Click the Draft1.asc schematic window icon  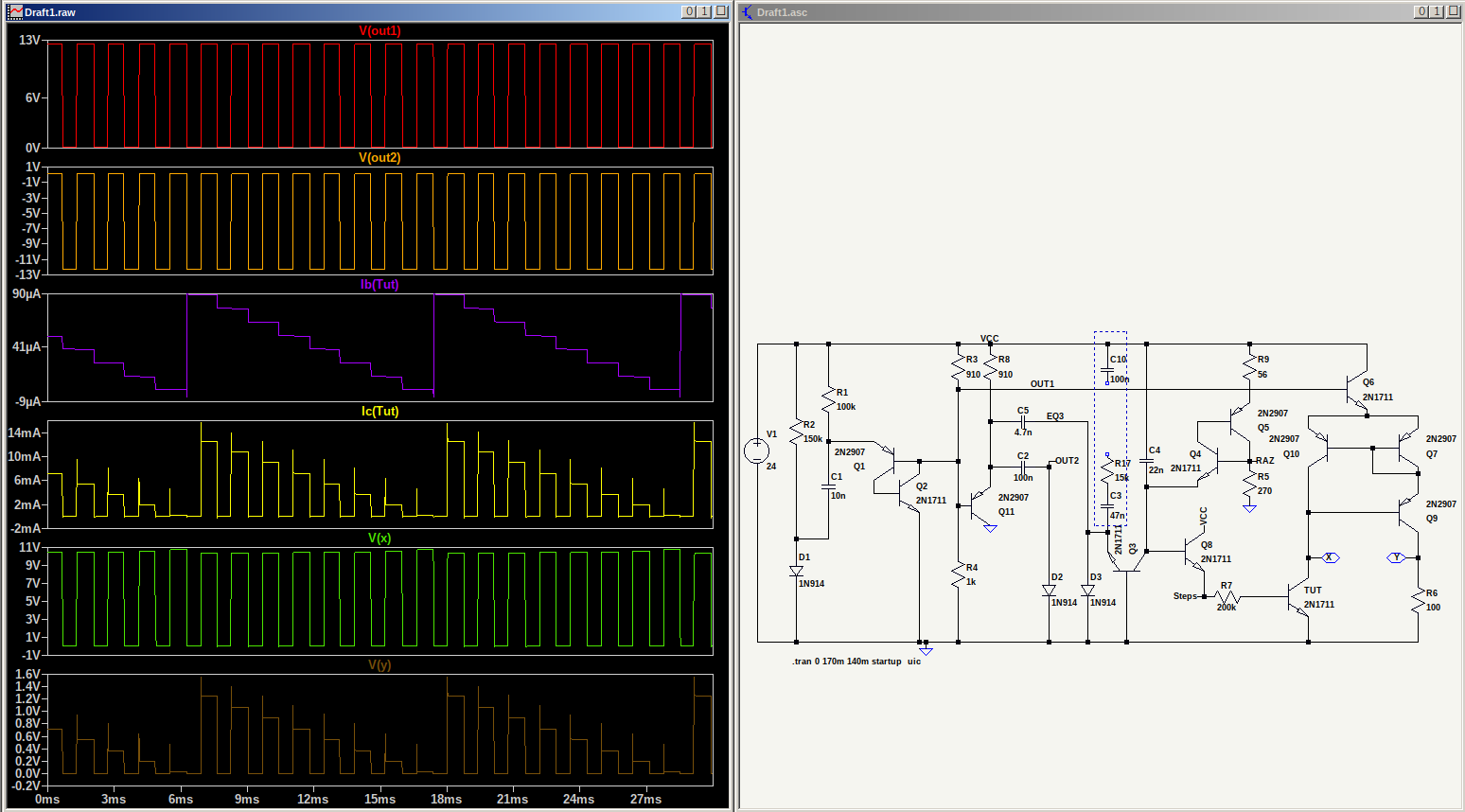pyautogui.click(x=748, y=11)
